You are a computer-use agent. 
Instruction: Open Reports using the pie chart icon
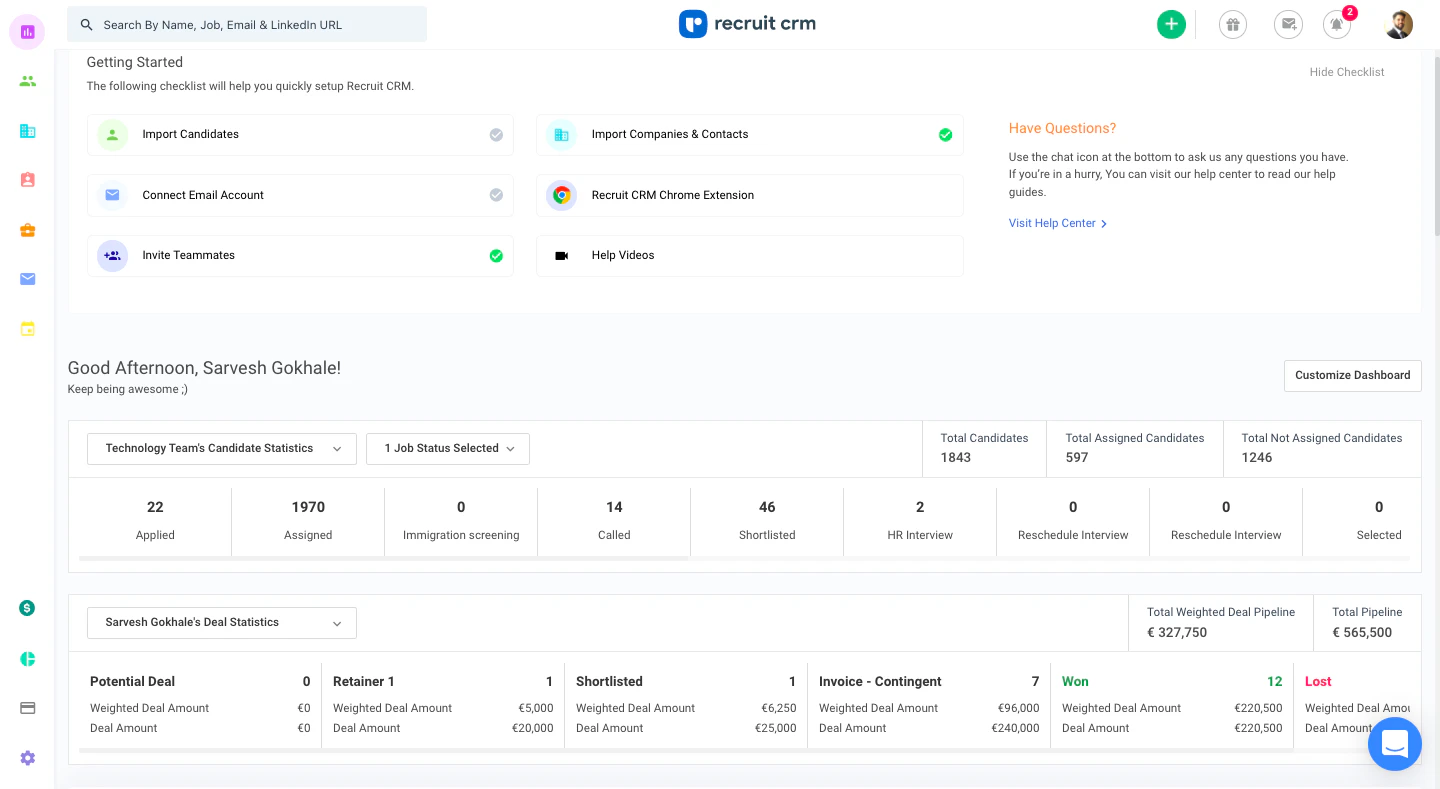pos(27,659)
